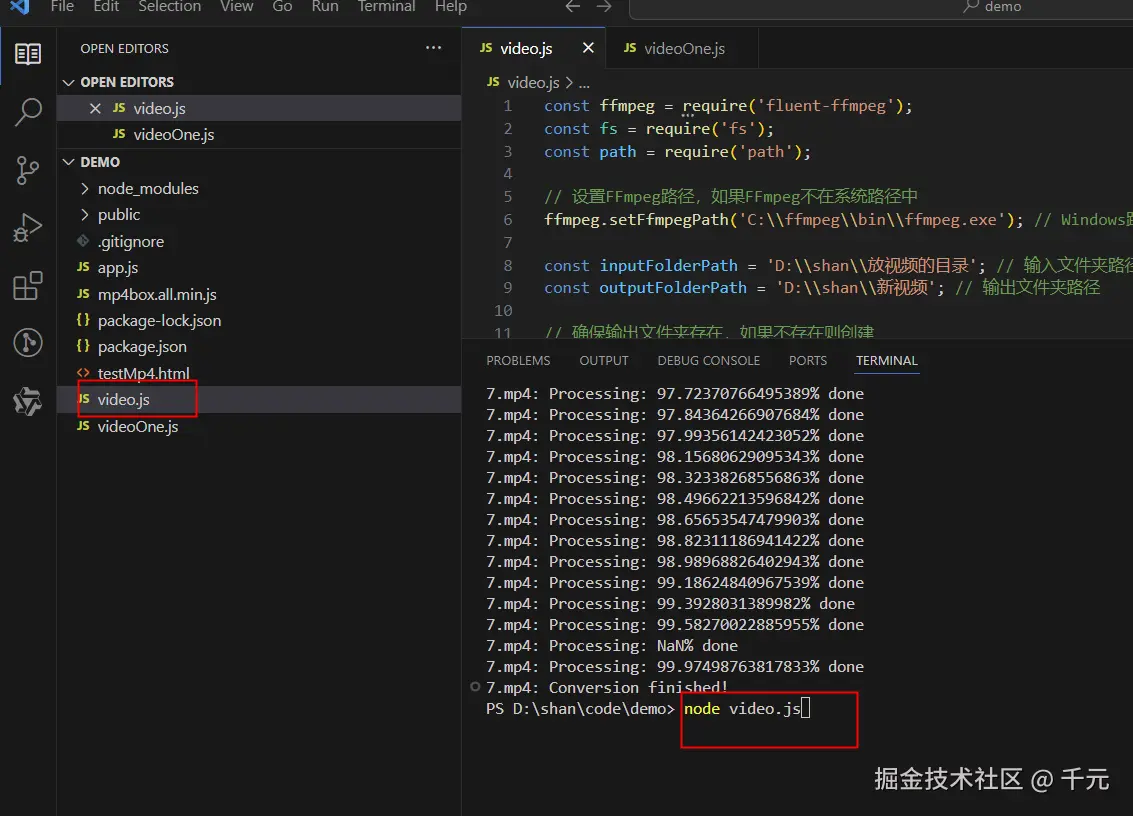Open the Edit menu
The width and height of the screenshot is (1133, 816).
point(106,7)
